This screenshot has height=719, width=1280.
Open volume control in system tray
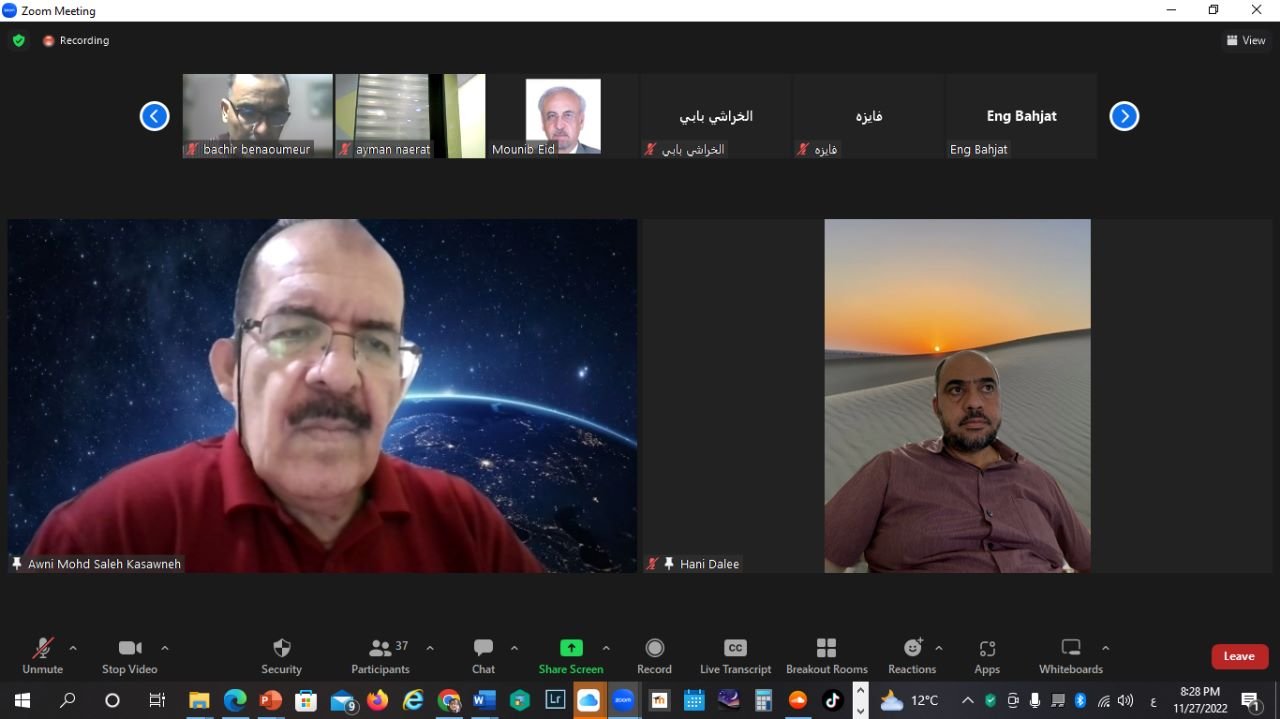pos(1125,701)
